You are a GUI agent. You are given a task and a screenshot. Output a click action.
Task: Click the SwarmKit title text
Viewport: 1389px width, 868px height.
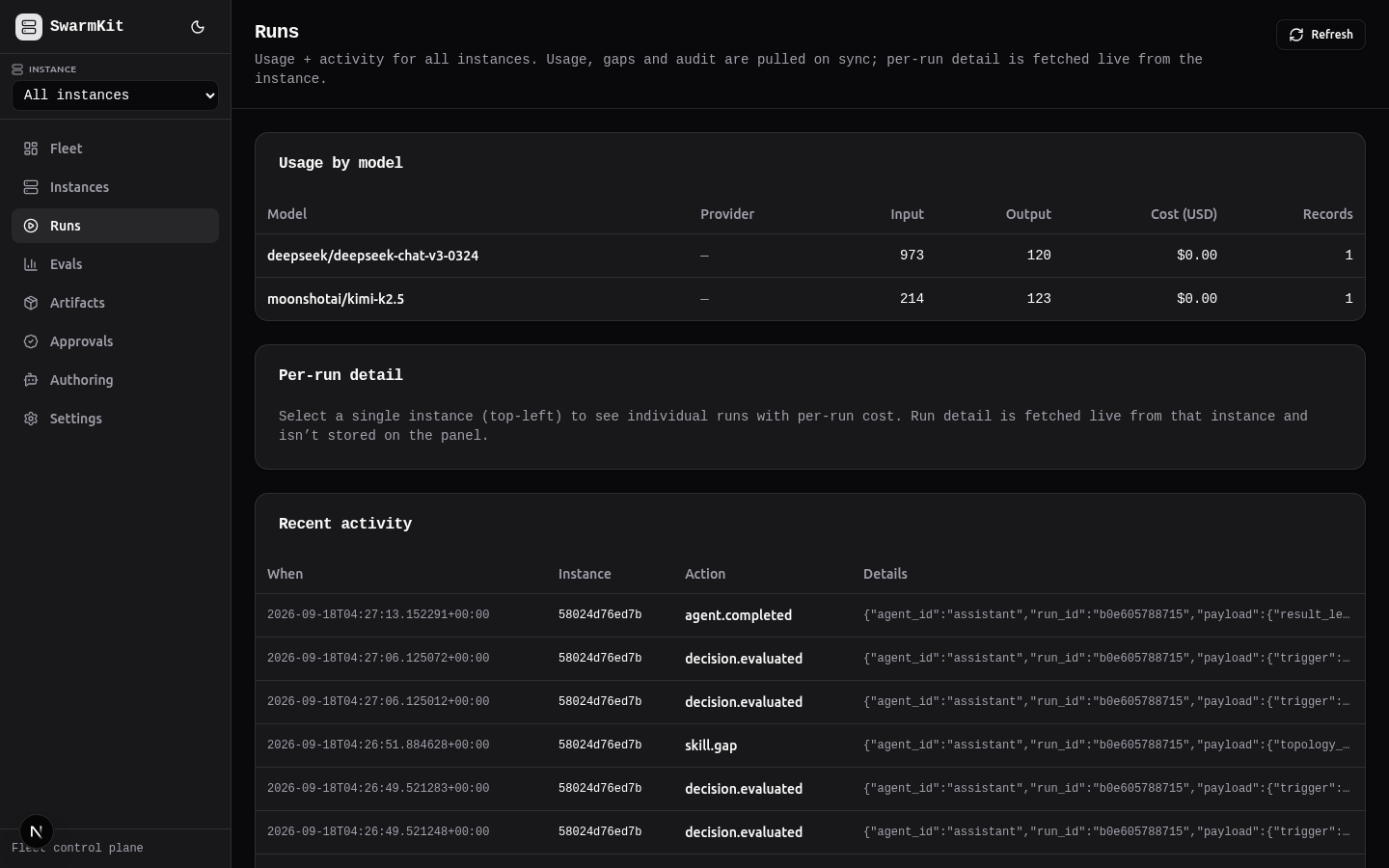point(87,27)
